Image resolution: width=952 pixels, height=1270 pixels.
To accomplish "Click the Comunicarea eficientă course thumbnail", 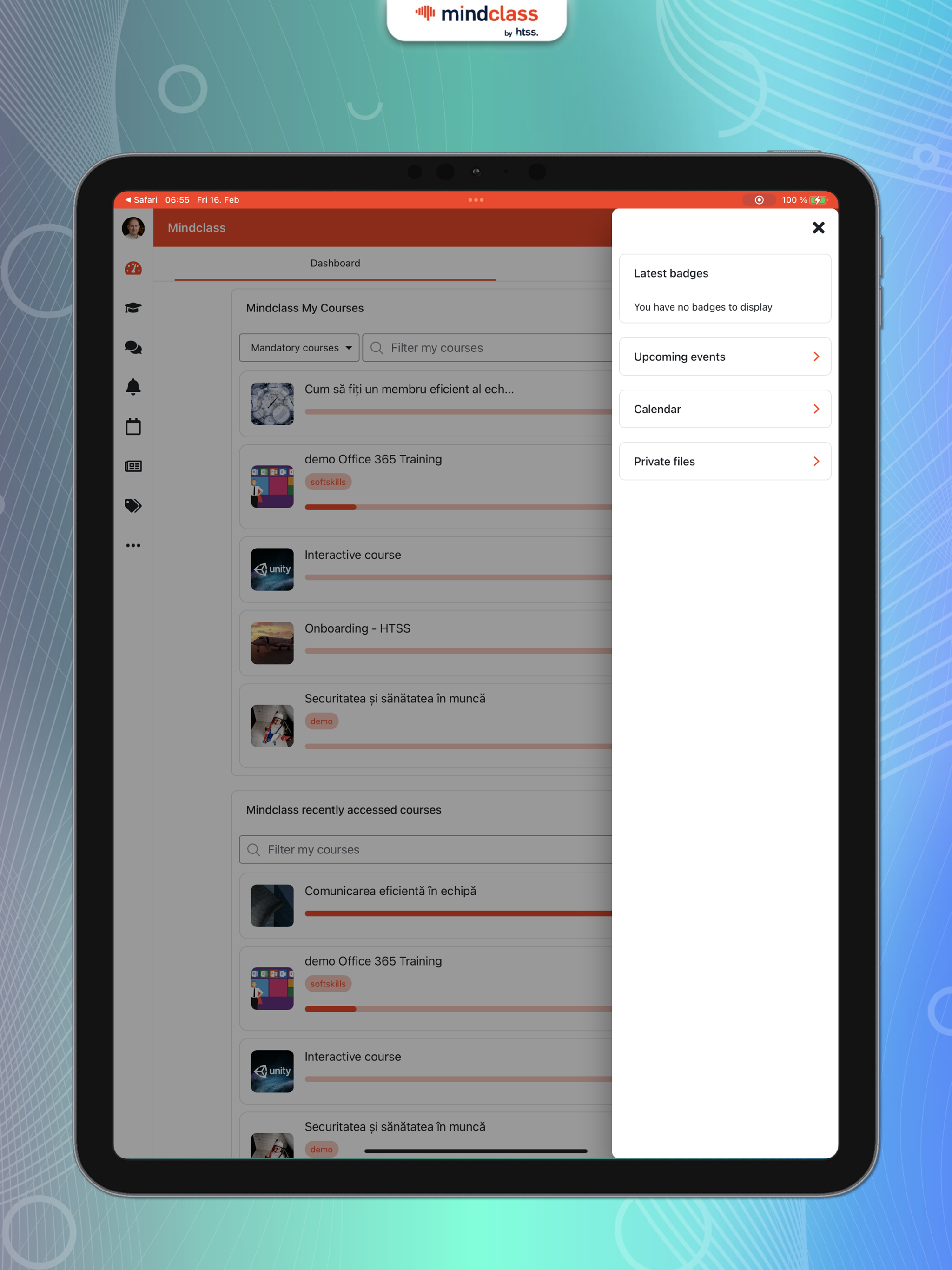I will coord(272,906).
